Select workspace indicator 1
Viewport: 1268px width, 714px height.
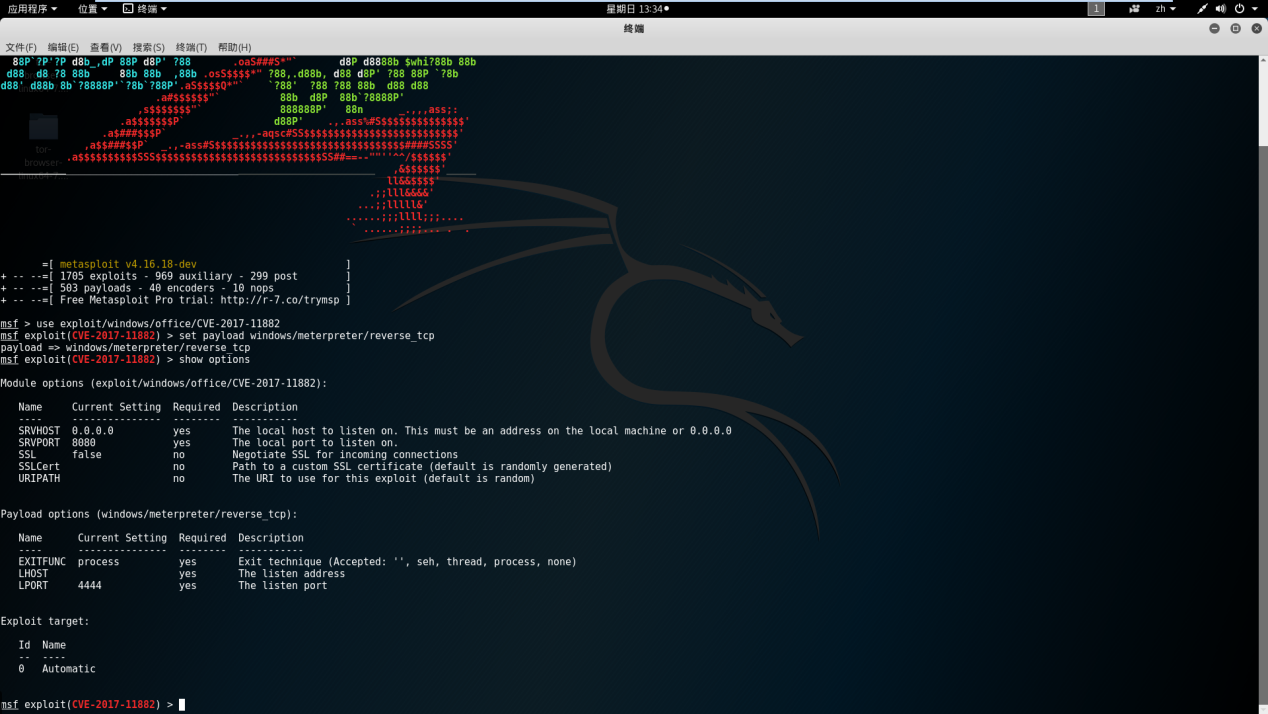click(1096, 8)
